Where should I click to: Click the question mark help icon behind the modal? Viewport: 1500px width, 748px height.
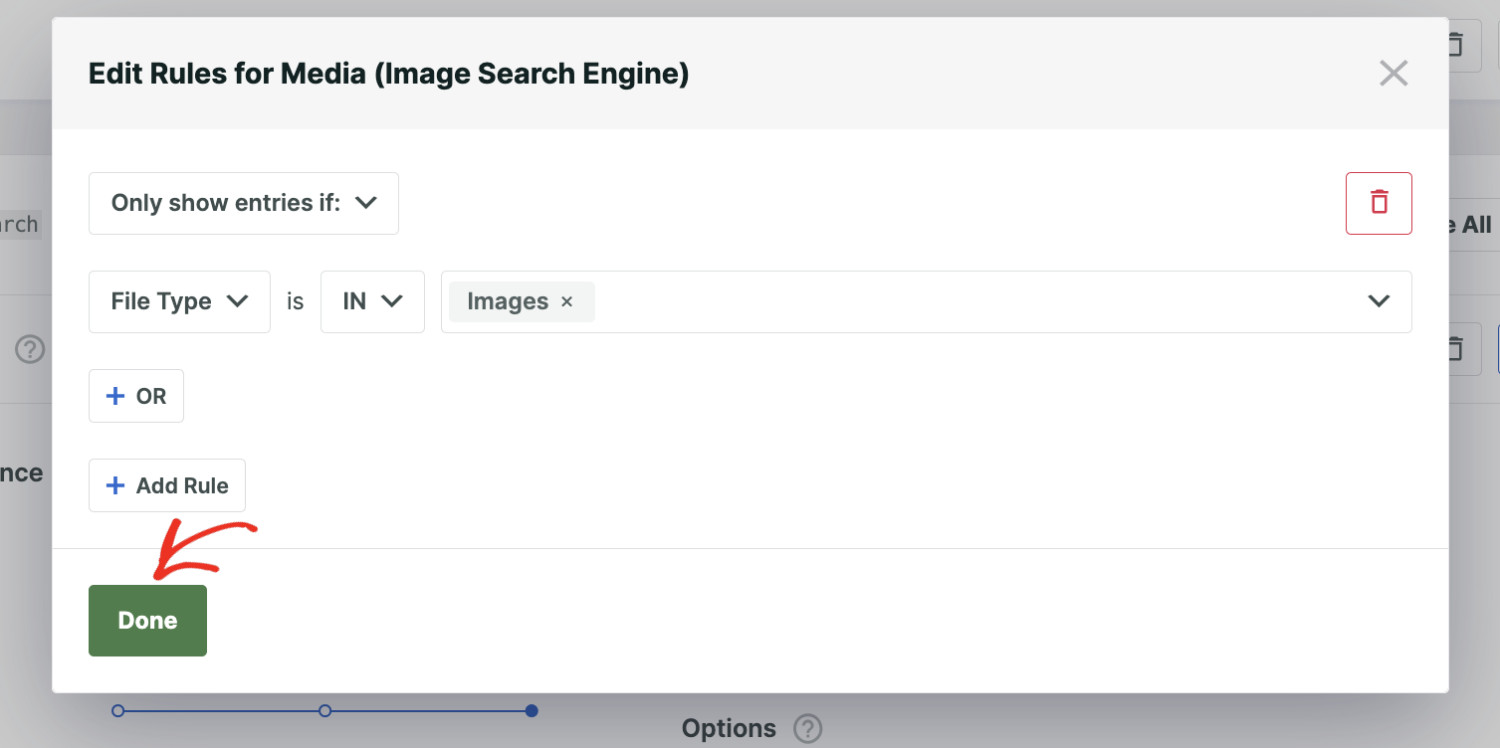30,350
